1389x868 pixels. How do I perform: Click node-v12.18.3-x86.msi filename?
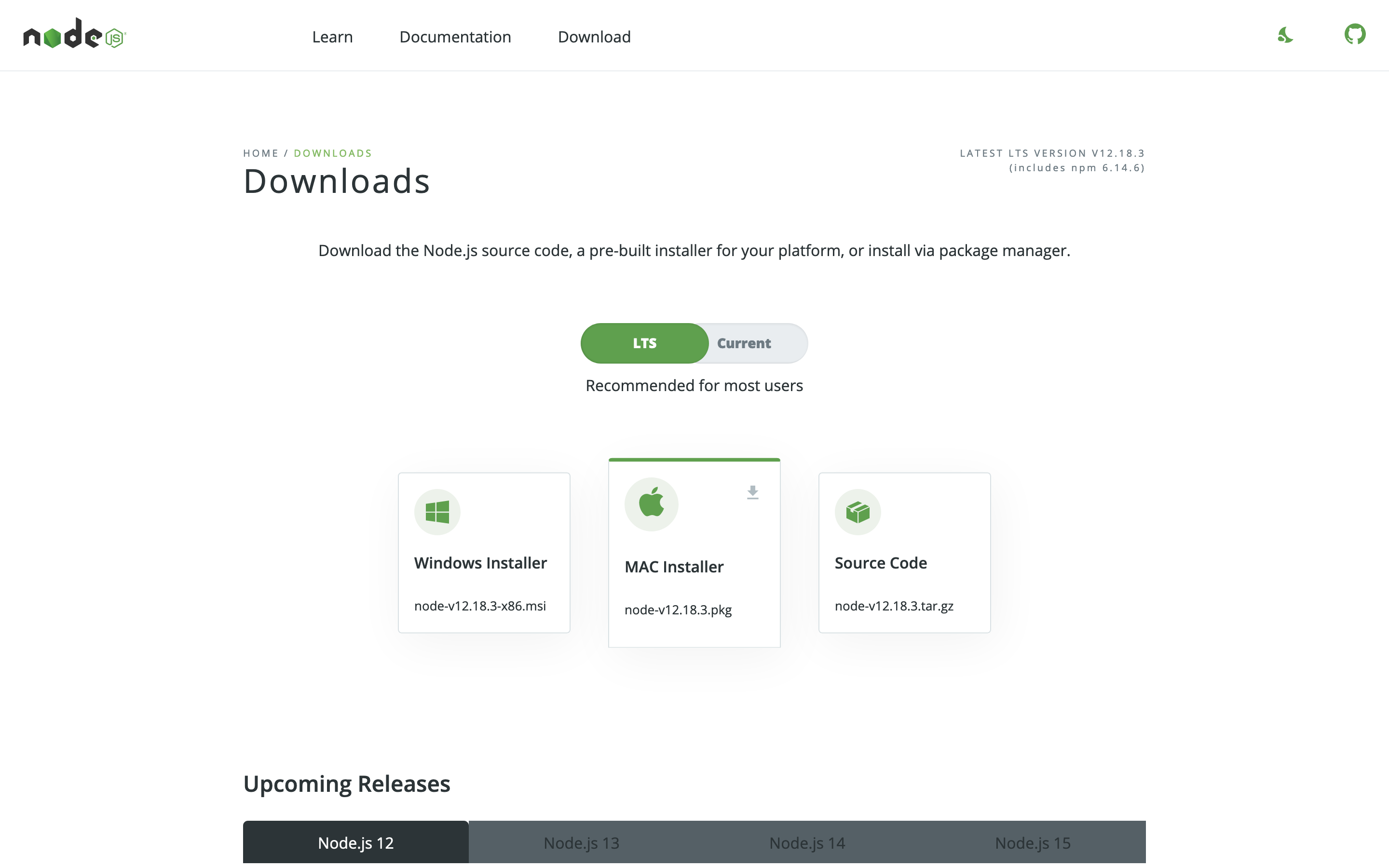click(x=480, y=606)
